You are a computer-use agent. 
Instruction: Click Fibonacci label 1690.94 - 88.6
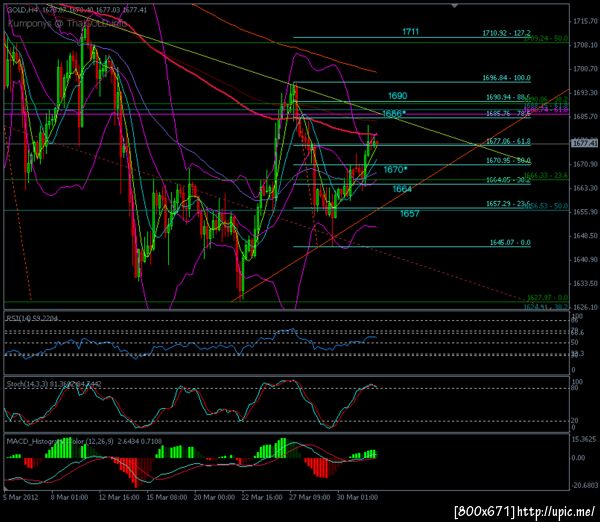pyautogui.click(x=508, y=97)
